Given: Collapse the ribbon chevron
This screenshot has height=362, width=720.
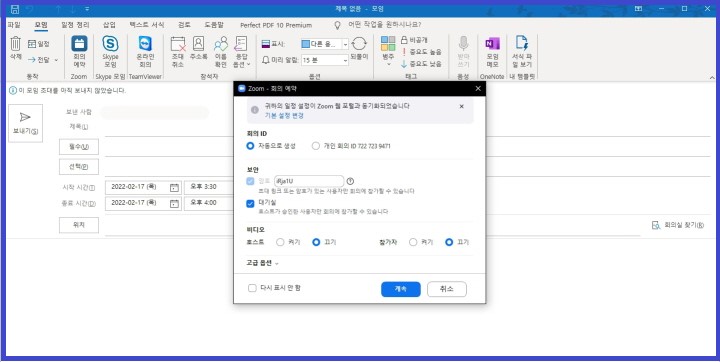Looking at the screenshot, I should point(712,78).
